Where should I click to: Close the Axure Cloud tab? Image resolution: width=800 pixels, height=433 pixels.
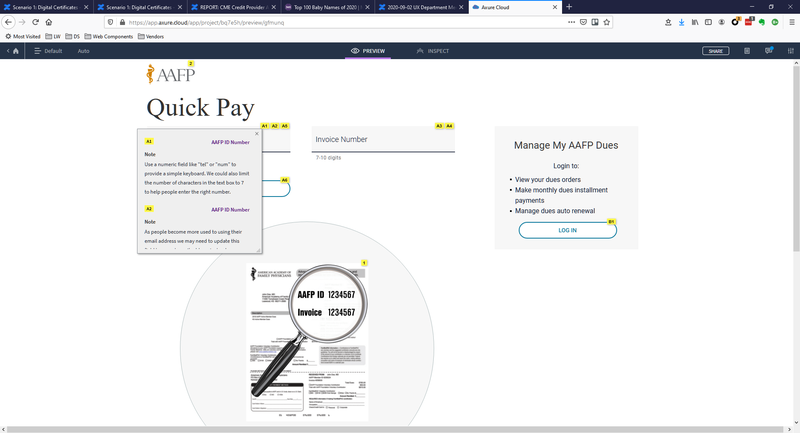[555, 7]
